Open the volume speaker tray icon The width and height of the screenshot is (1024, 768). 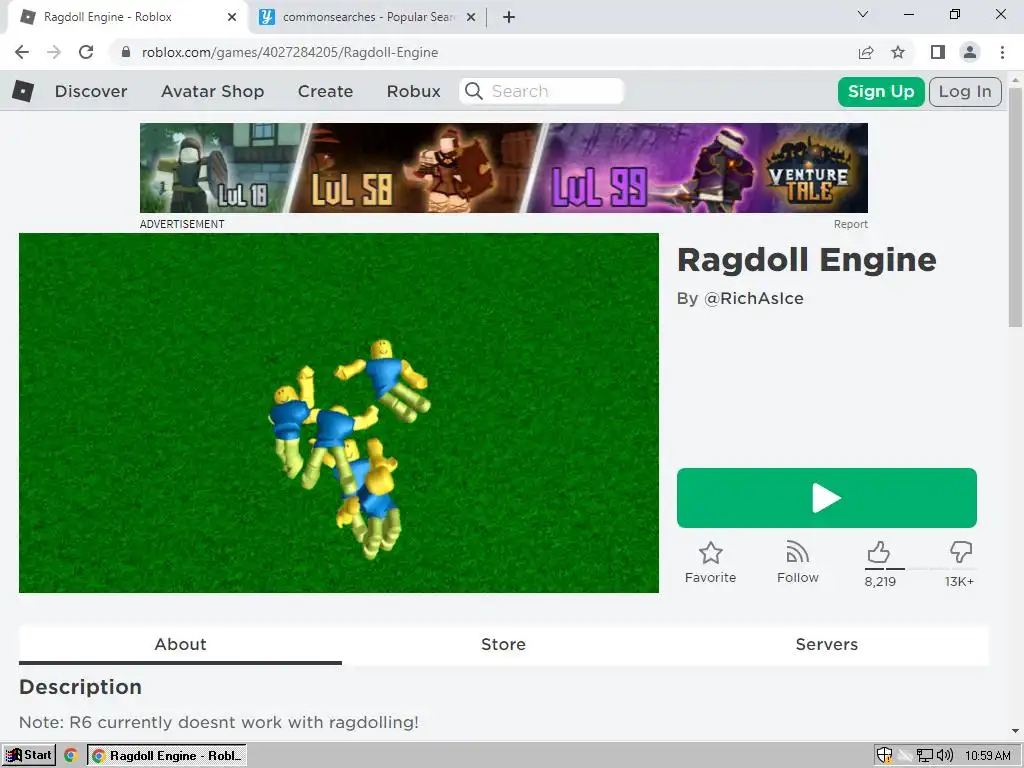[944, 756]
